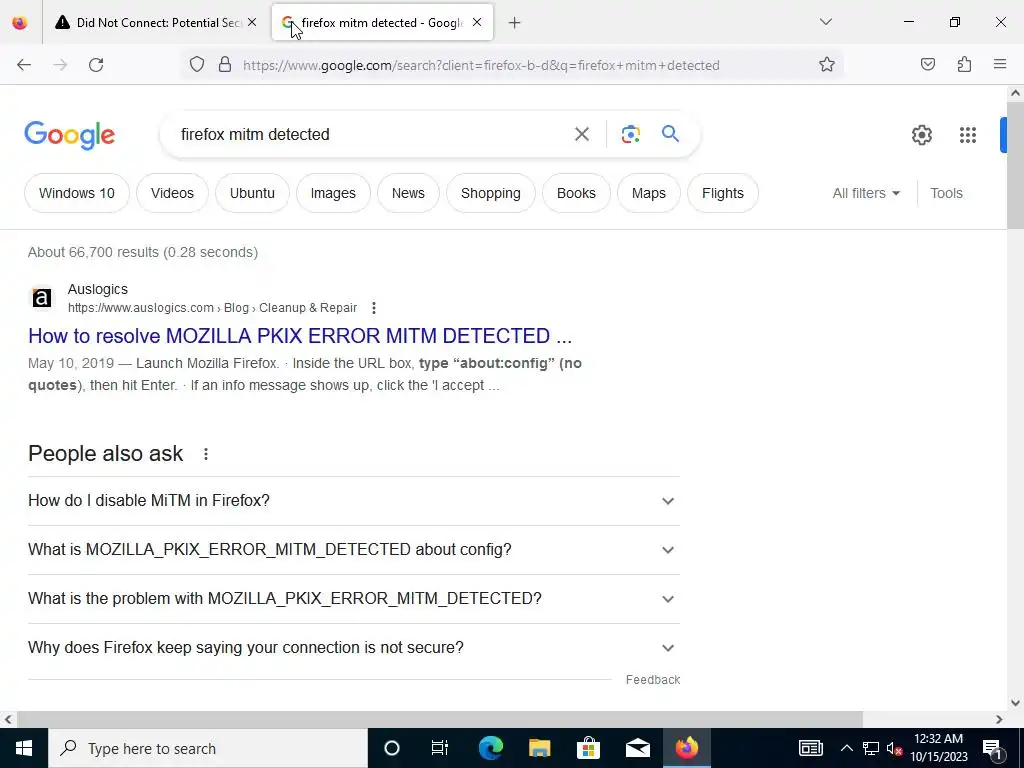Switch to Books results

576,193
